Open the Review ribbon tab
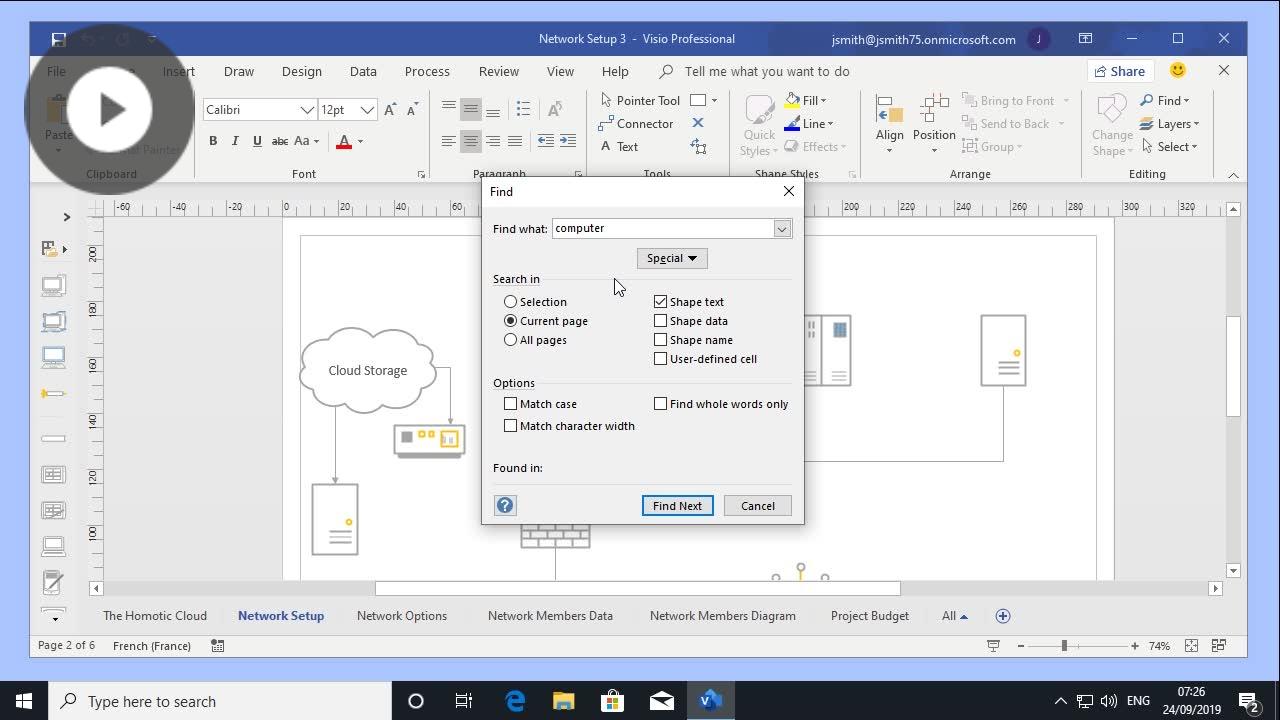1280x720 pixels. (x=498, y=71)
